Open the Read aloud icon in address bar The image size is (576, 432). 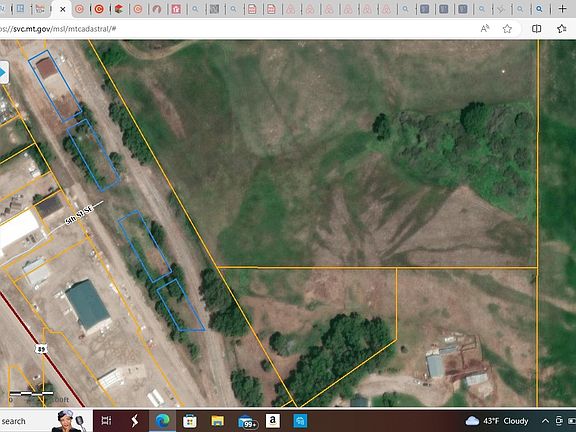[x=485, y=29]
